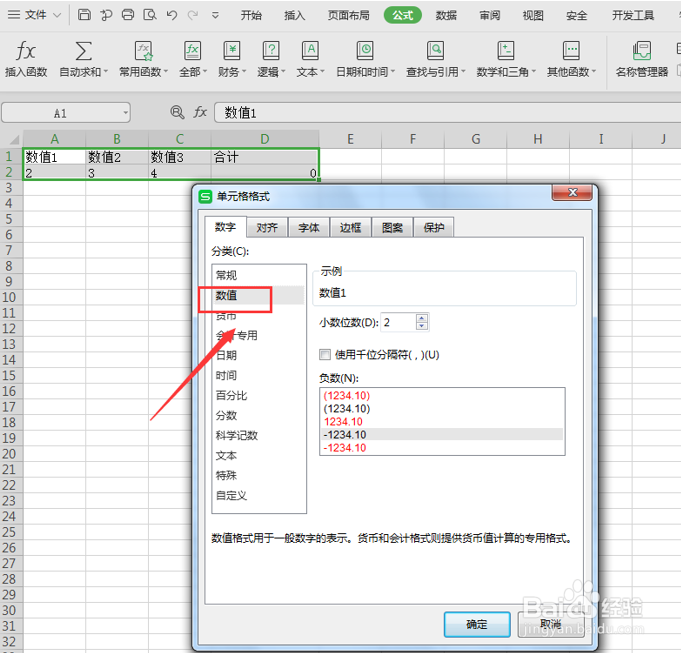Click the Print icon in quick toolbar
The image size is (681, 653).
point(128,15)
